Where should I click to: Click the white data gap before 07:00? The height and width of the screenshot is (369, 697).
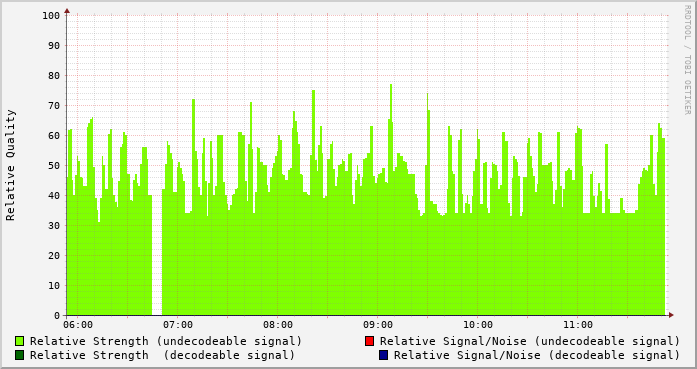click(x=157, y=255)
